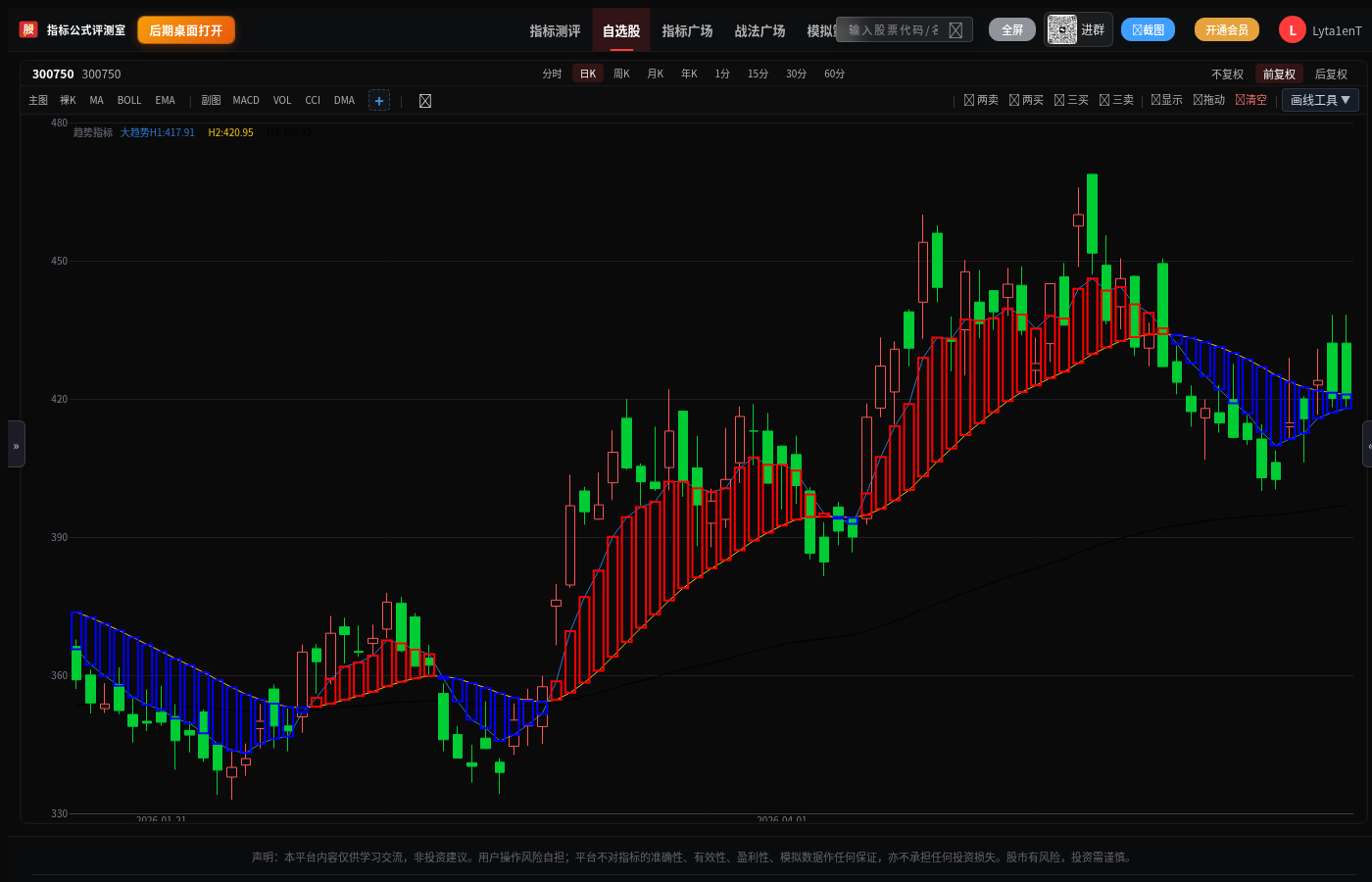Open the 自选股 watchlist tab
The image size is (1372, 882).
[x=621, y=30]
